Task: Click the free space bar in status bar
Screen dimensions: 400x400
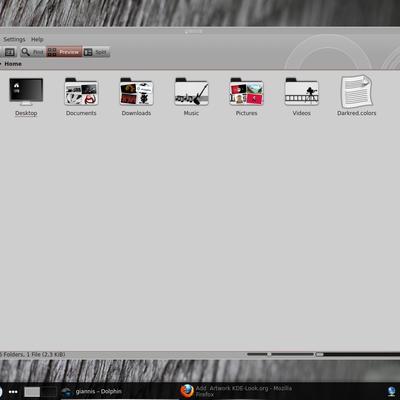Action: pyautogui.click(x=358, y=354)
